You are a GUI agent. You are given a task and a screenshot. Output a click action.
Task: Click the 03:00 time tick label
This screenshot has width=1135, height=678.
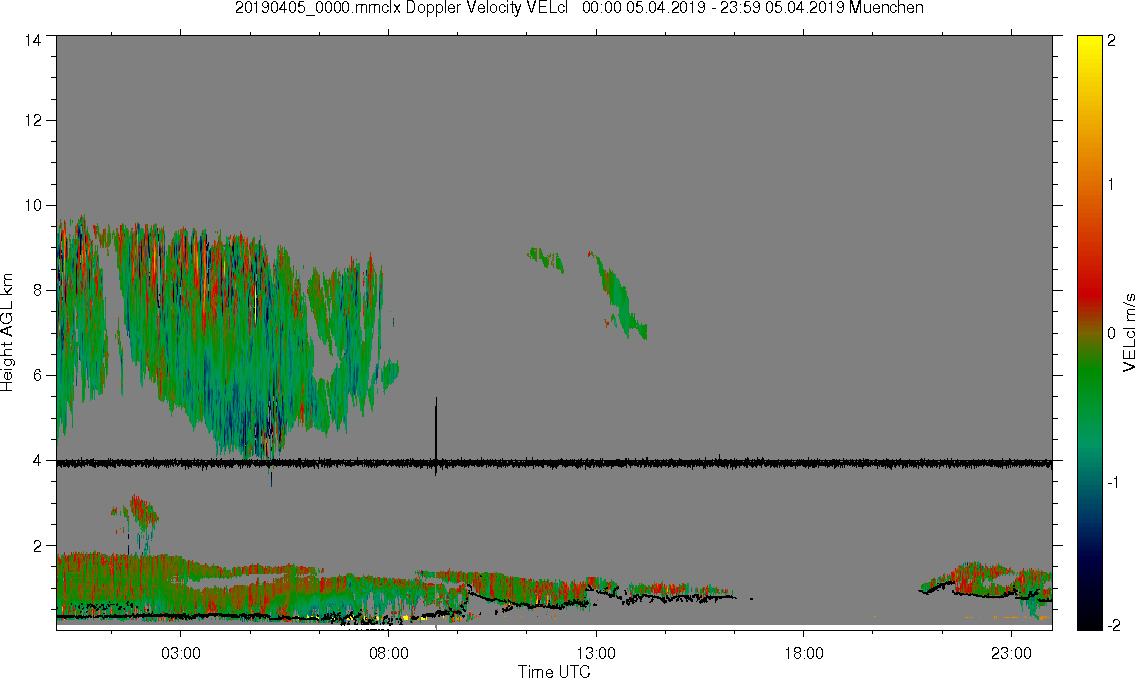pos(181,653)
